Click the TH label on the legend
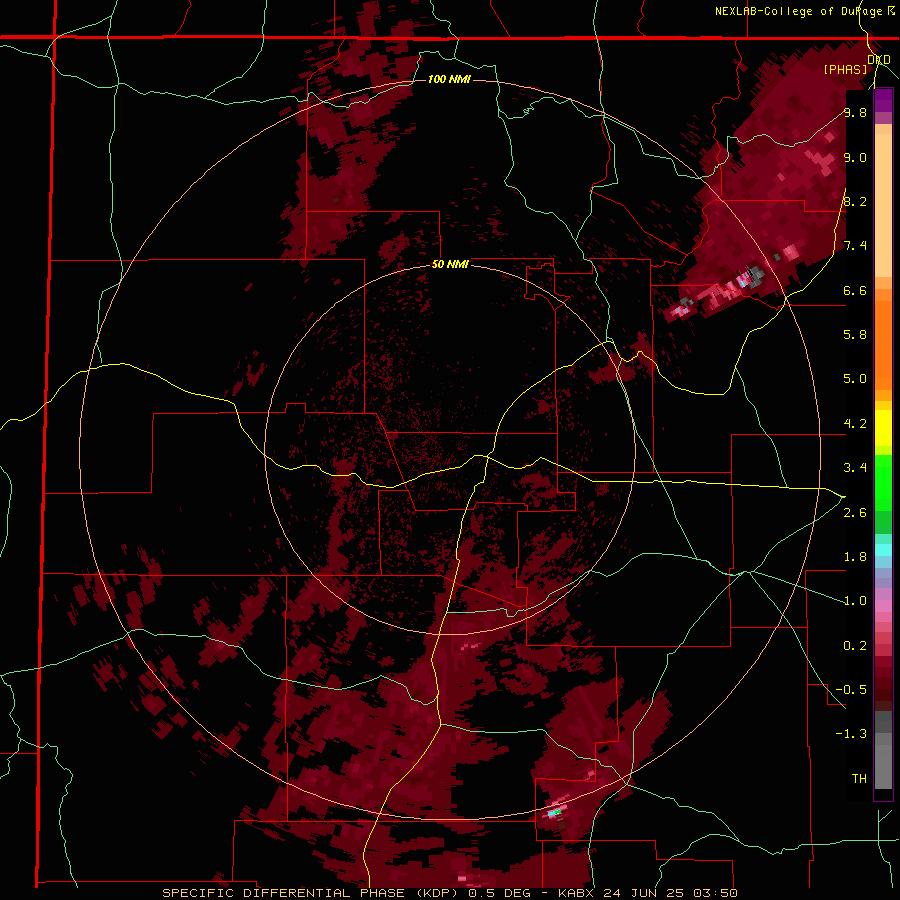The height and width of the screenshot is (900, 900). tap(859, 779)
